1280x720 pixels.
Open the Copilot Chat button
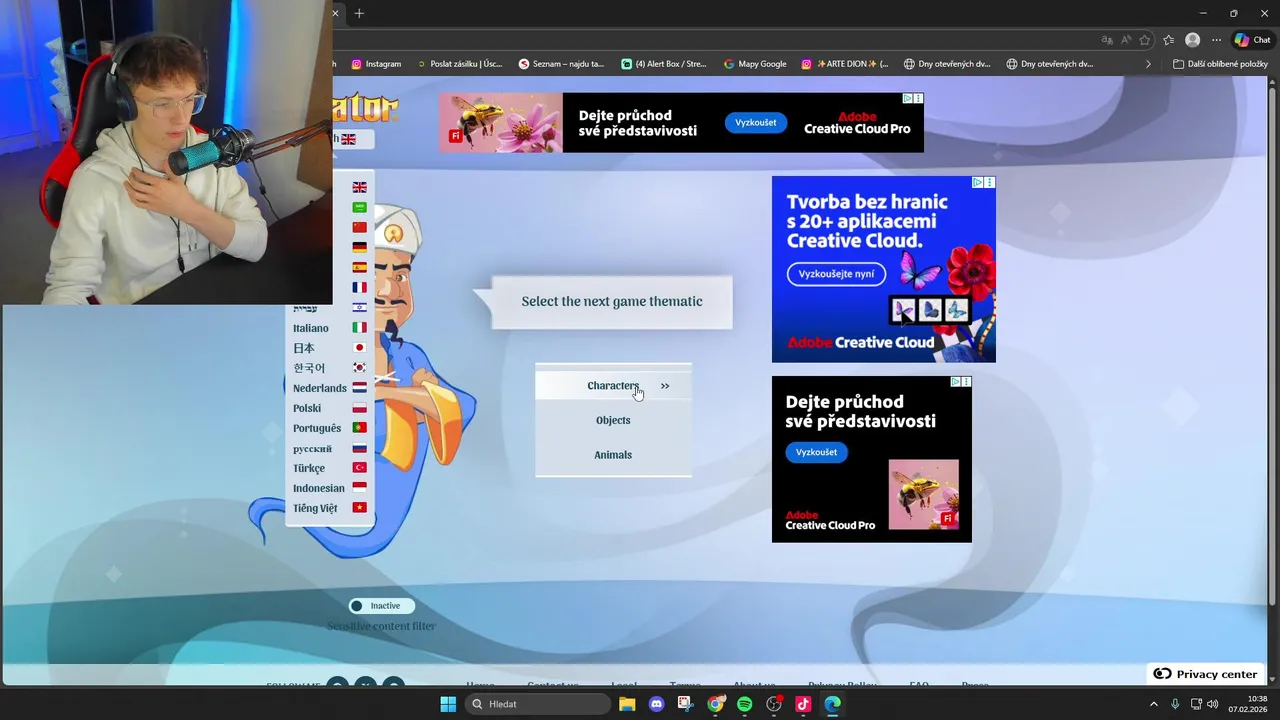point(1253,40)
